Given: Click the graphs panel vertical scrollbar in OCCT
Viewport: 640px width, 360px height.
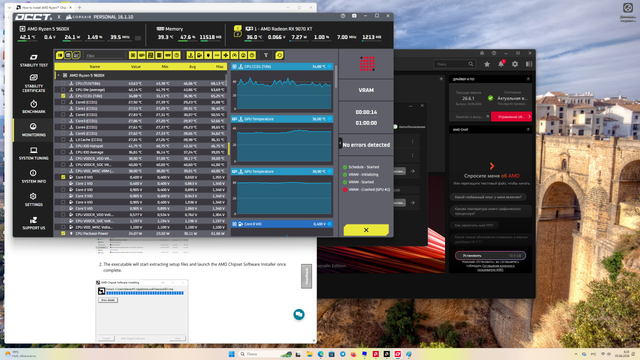Looking at the screenshot, I should tap(336, 77).
